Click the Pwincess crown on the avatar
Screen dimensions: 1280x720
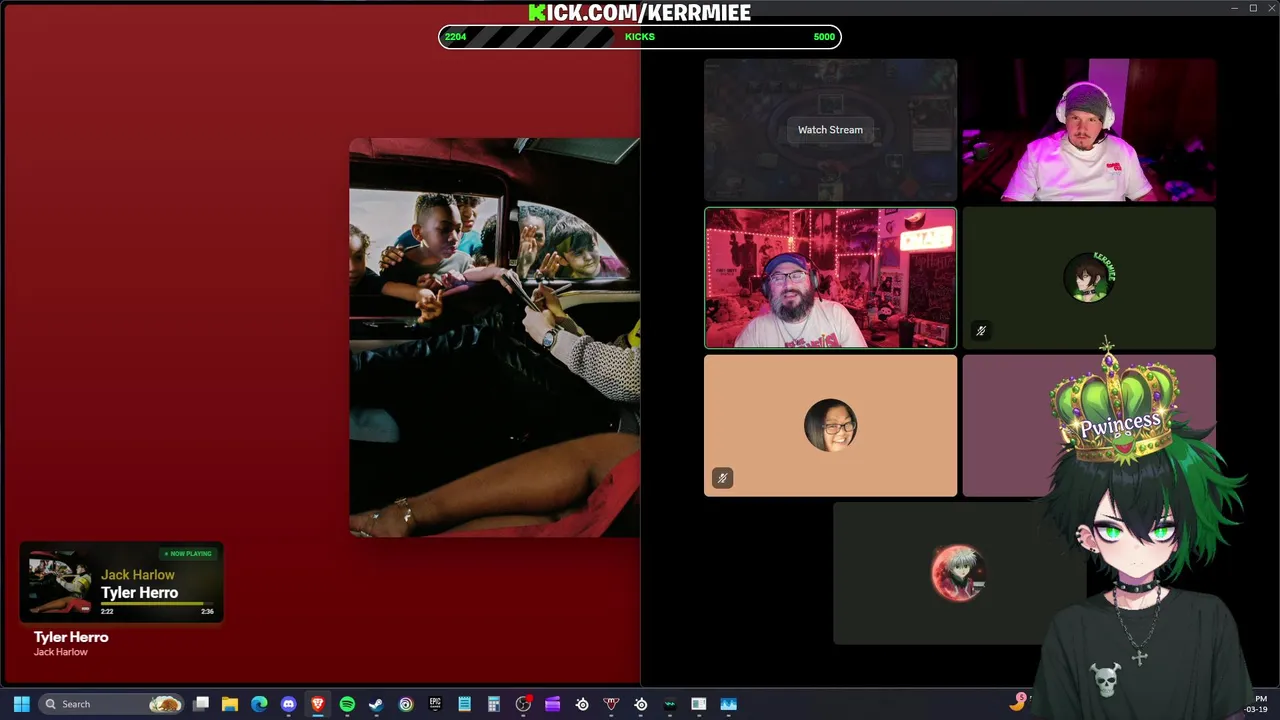point(1117,408)
